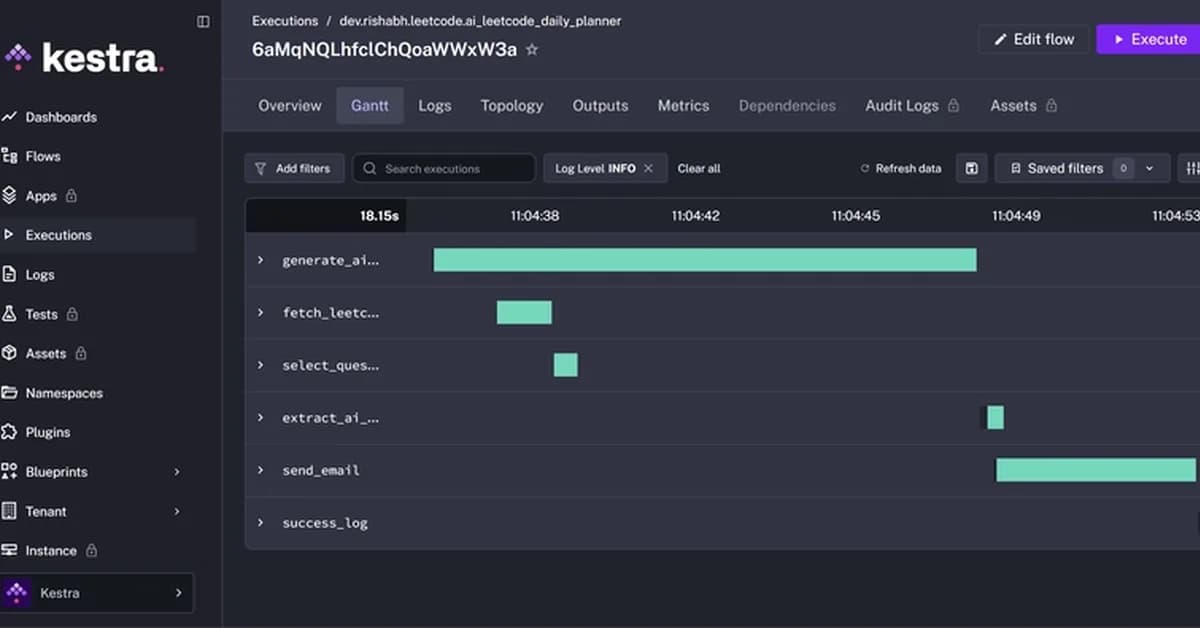Open the Saved filters dropdown

[1082, 168]
